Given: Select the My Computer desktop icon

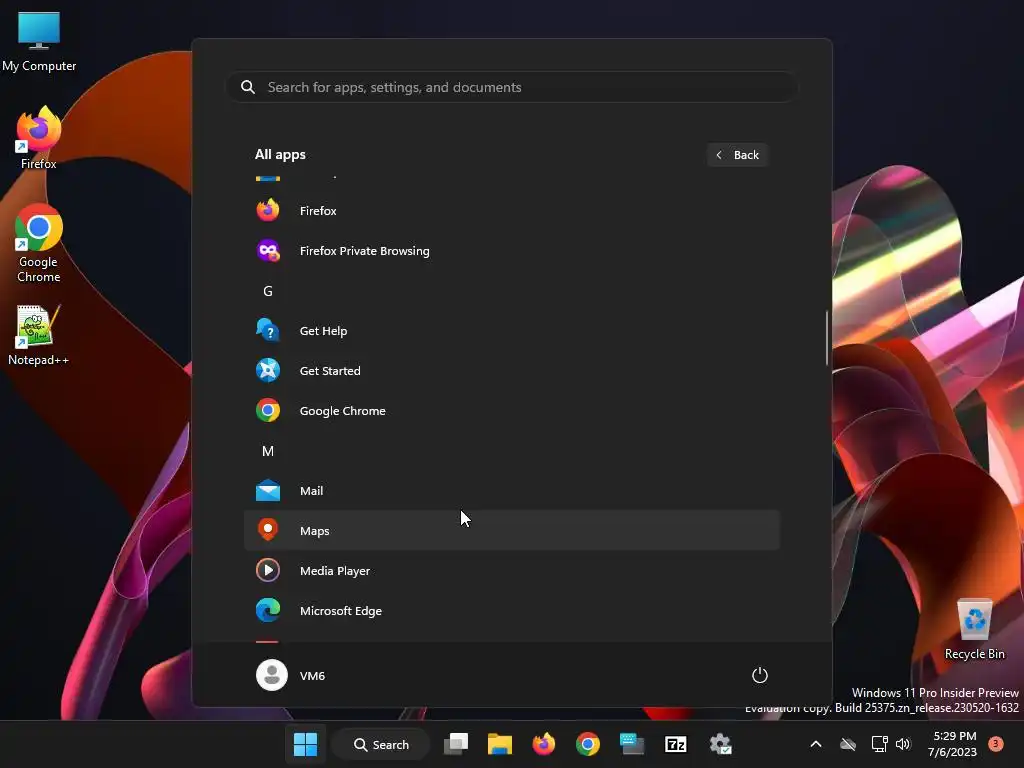Looking at the screenshot, I should (39, 41).
